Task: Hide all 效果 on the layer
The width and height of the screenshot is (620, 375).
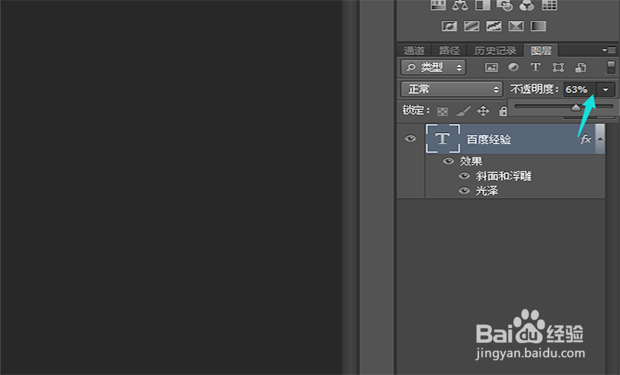Action: pos(448,161)
